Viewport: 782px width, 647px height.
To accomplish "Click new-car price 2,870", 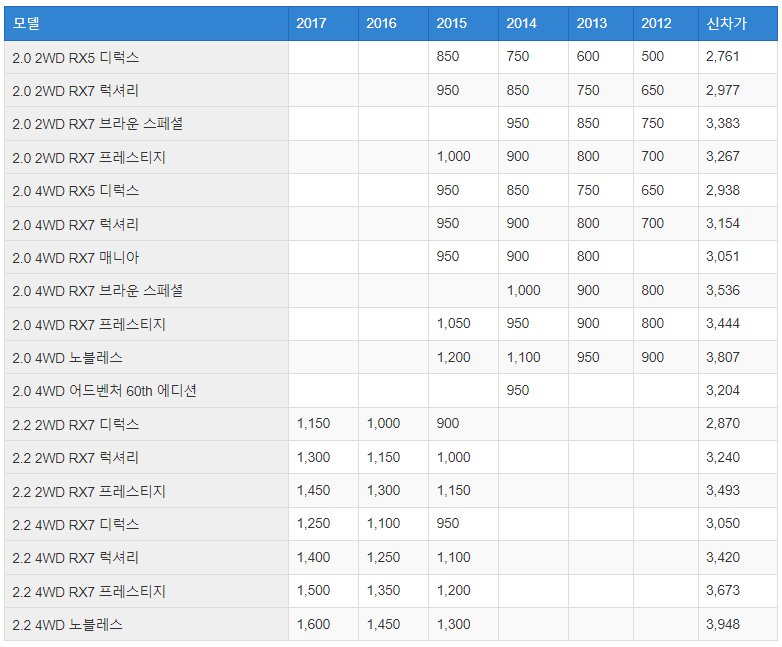I will coord(723,423).
